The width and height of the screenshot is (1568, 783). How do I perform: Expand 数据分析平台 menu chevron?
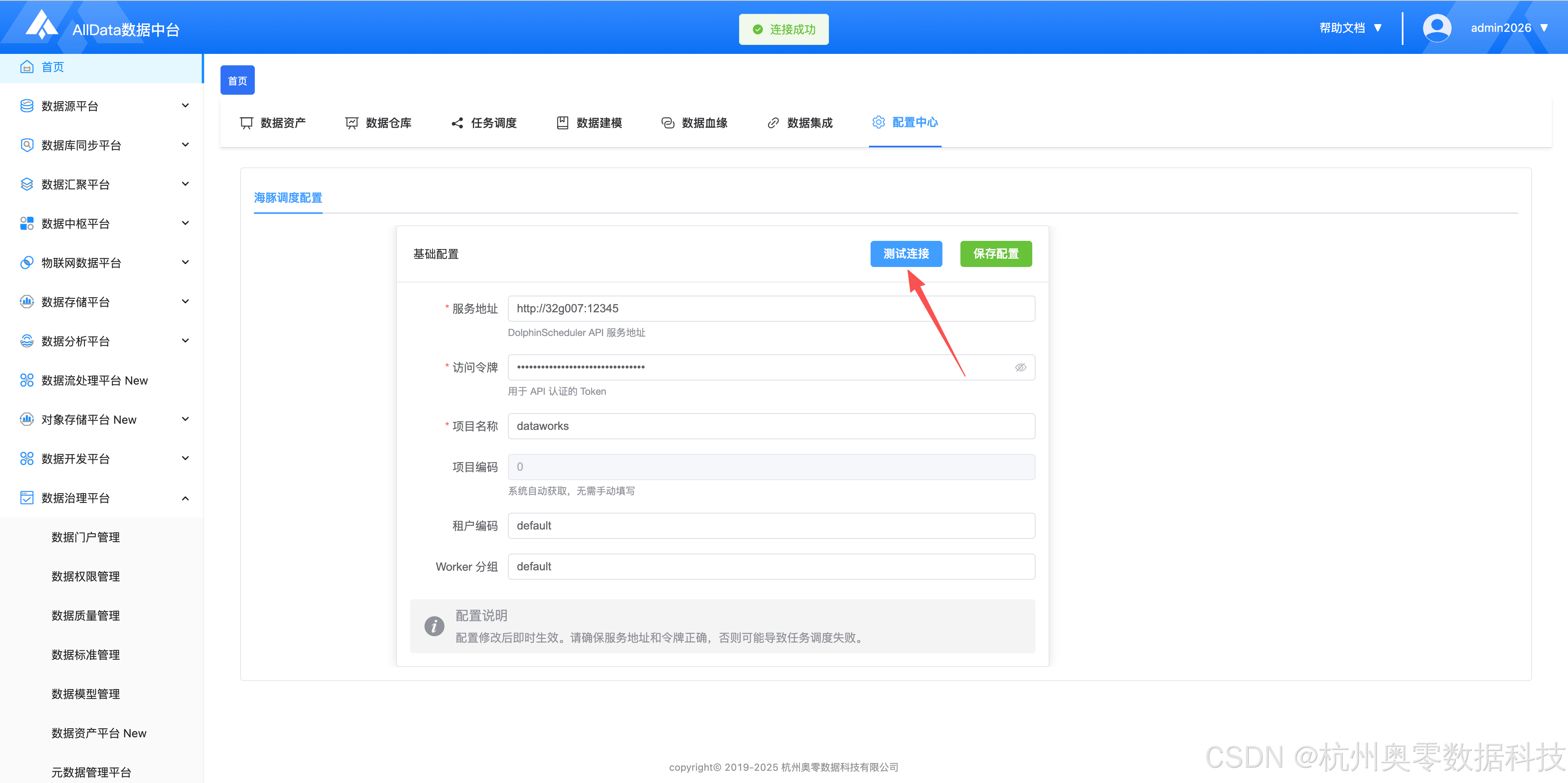click(x=186, y=341)
